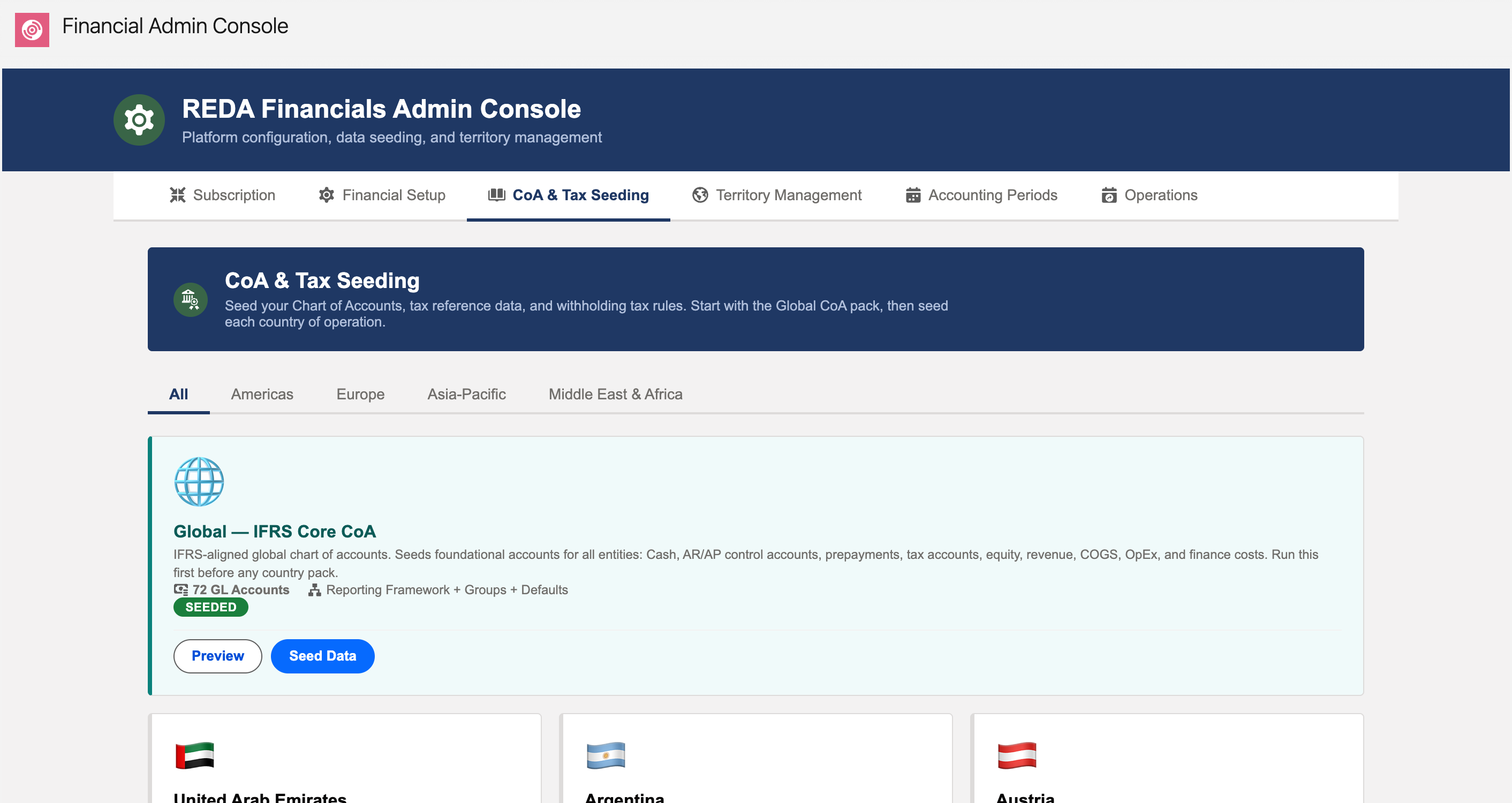Click the Argentina flag
The width and height of the screenshot is (1512, 803).
pyautogui.click(x=606, y=756)
